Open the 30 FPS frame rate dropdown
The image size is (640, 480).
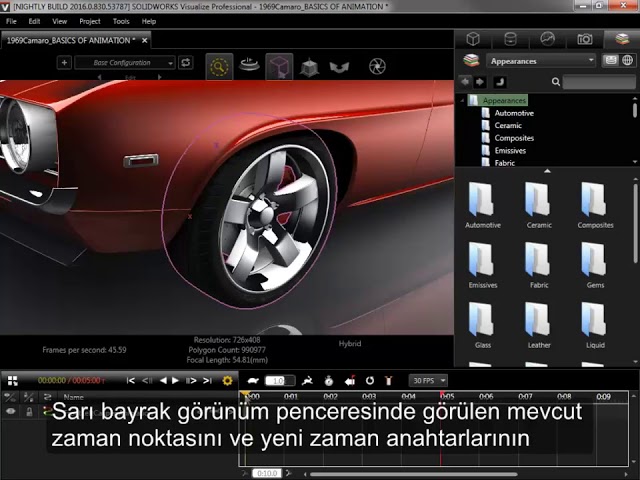[428, 380]
